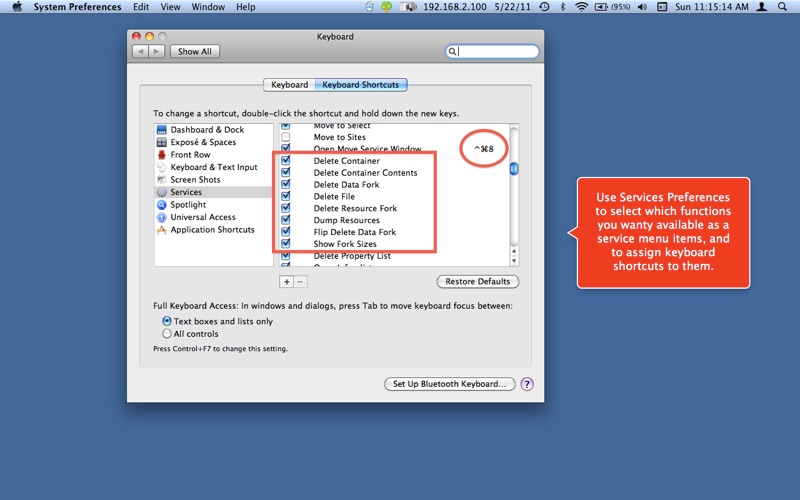Select the Open Move Service Window row
This screenshot has width=800, height=500.
tap(394, 148)
